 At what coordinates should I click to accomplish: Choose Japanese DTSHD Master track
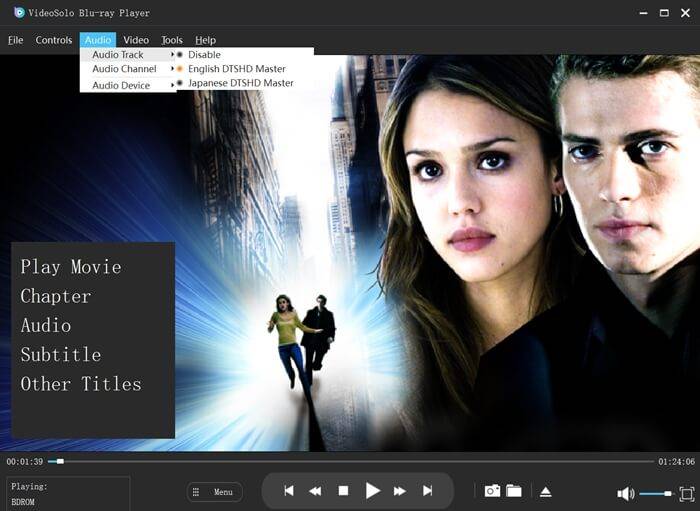[x=240, y=83]
